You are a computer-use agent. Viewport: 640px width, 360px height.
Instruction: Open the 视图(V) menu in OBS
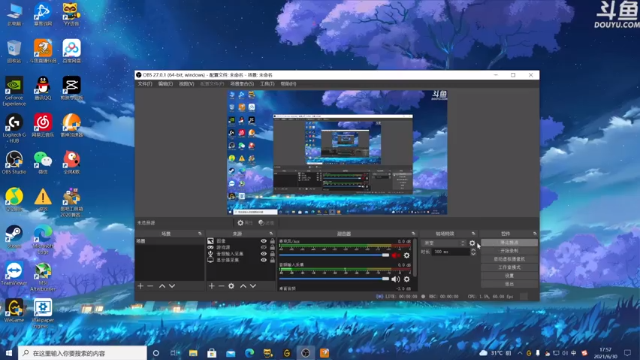187,84
